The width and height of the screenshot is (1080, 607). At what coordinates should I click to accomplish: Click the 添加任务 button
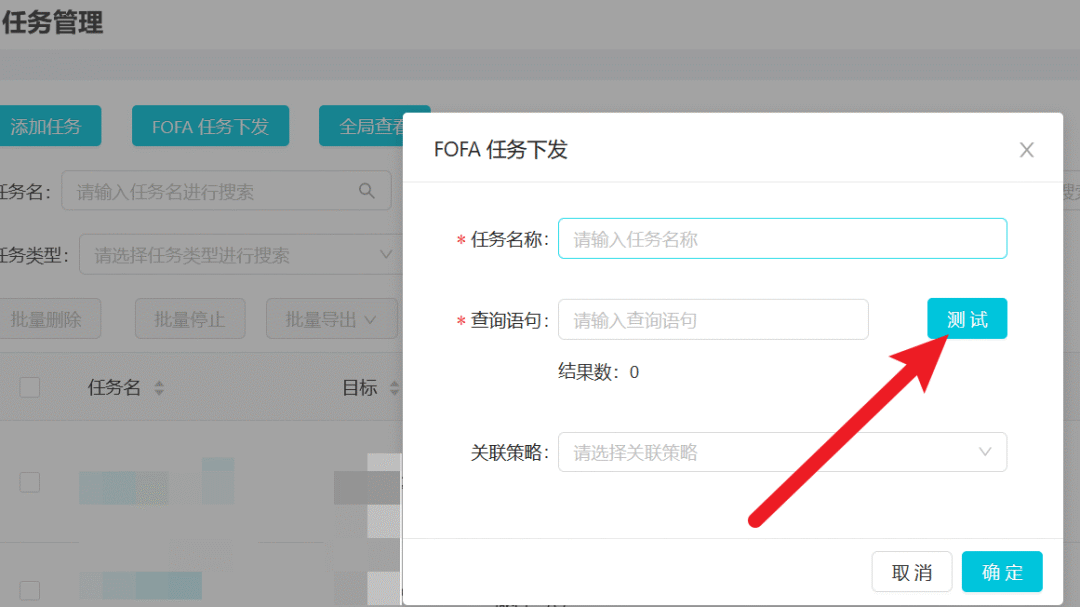(x=48, y=125)
